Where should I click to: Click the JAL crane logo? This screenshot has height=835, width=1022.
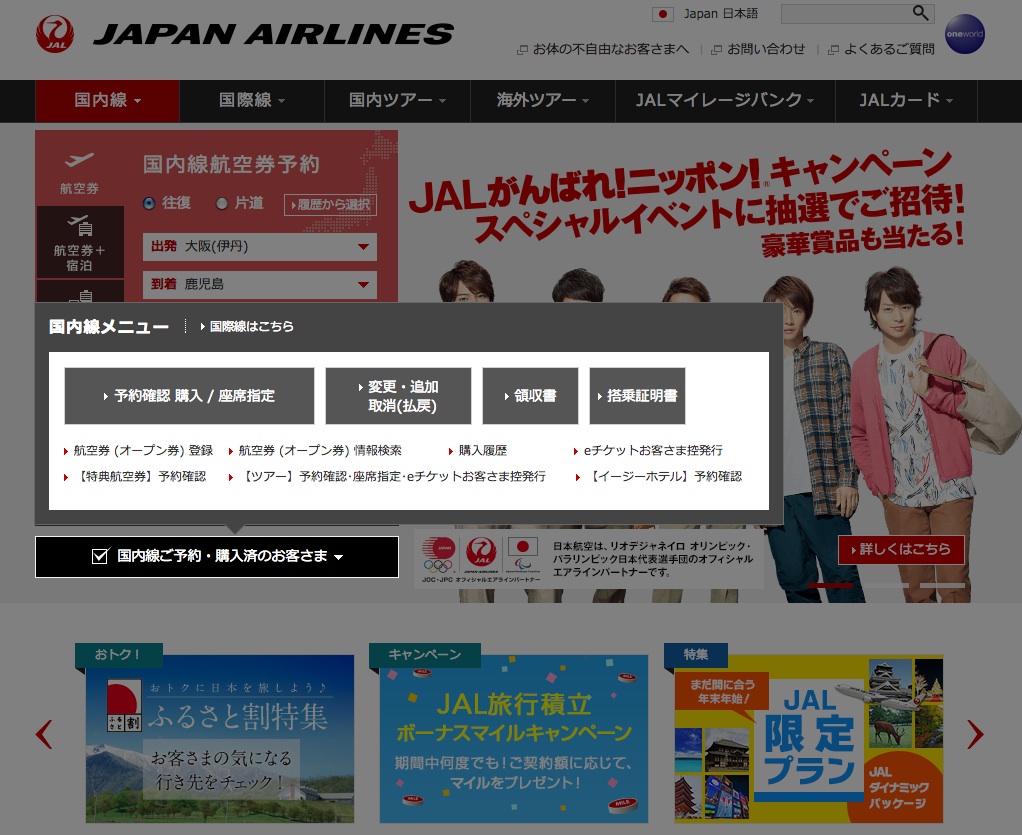55,34
